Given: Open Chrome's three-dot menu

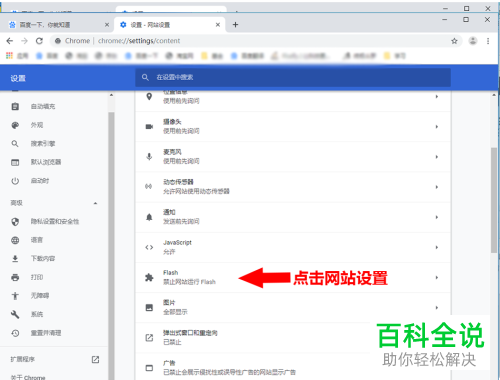Looking at the screenshot, I should 488,41.
